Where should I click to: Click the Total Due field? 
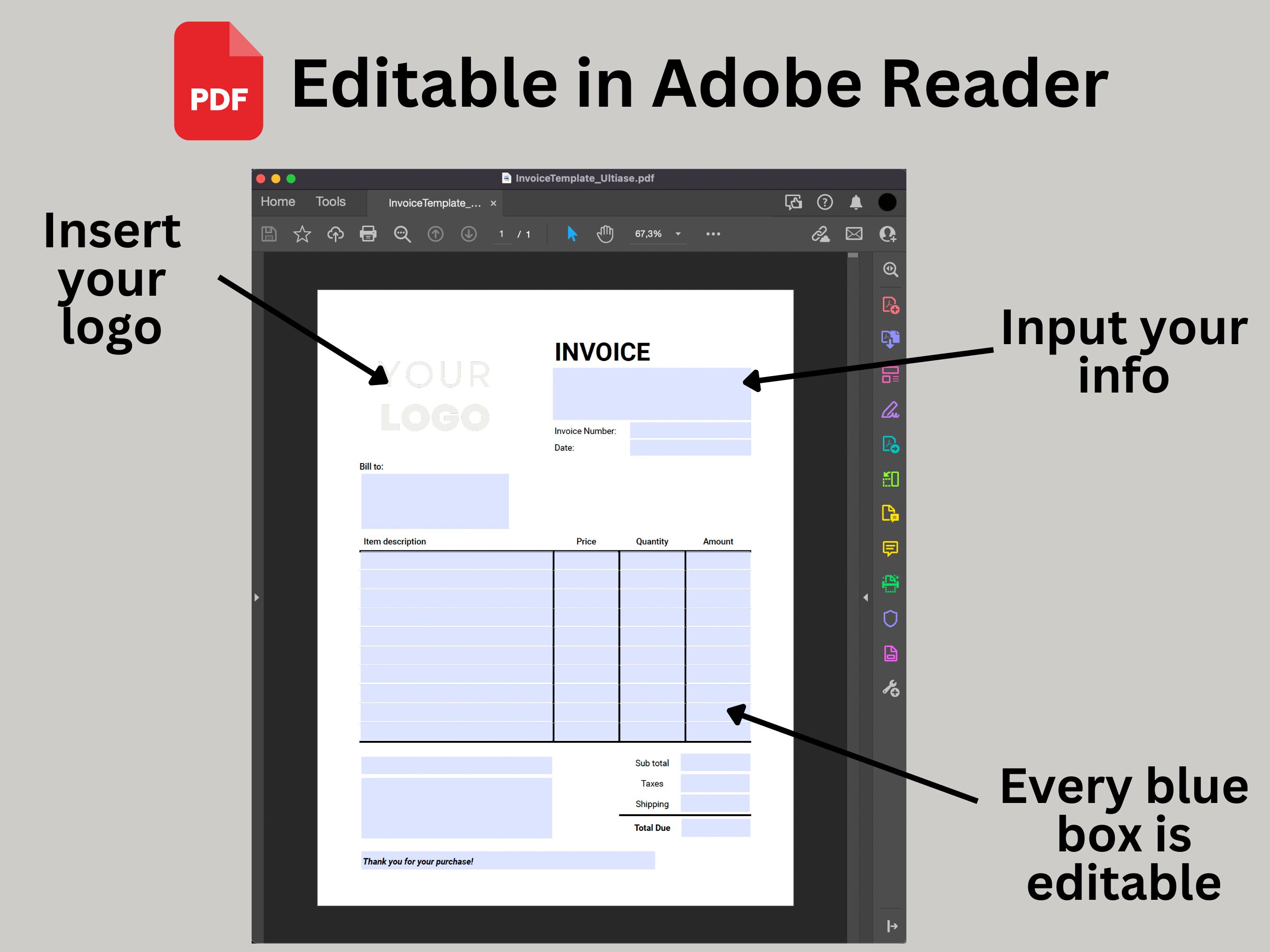pyautogui.click(x=715, y=827)
